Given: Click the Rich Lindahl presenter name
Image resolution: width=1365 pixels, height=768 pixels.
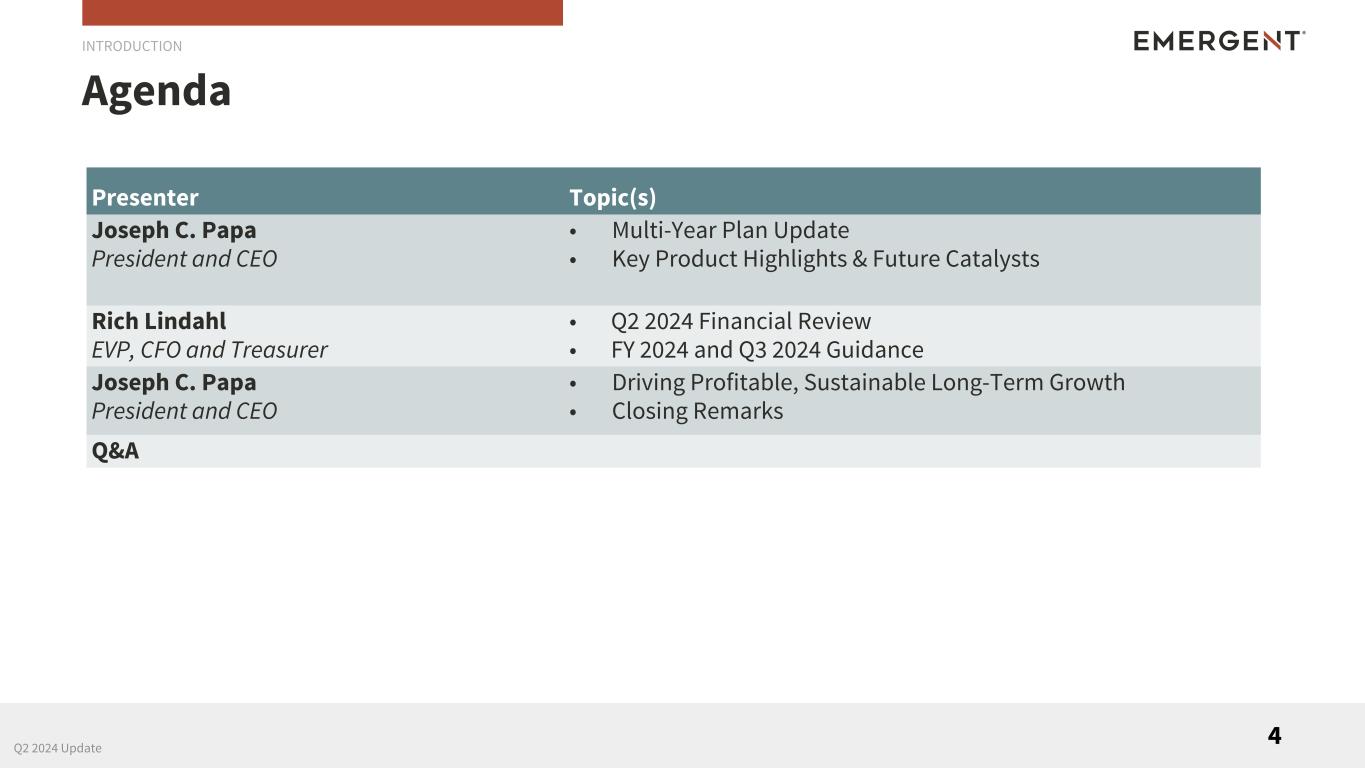Looking at the screenshot, I should pyautogui.click(x=159, y=321).
